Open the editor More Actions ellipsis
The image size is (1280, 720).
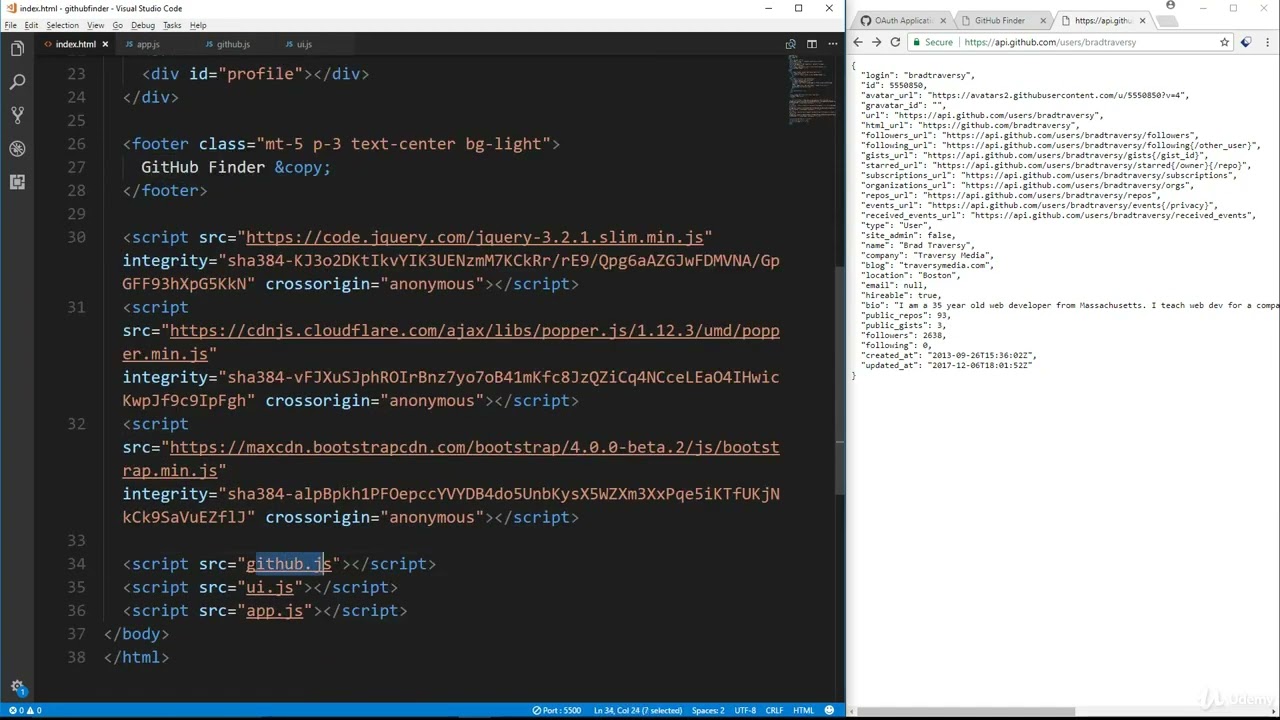tap(832, 44)
